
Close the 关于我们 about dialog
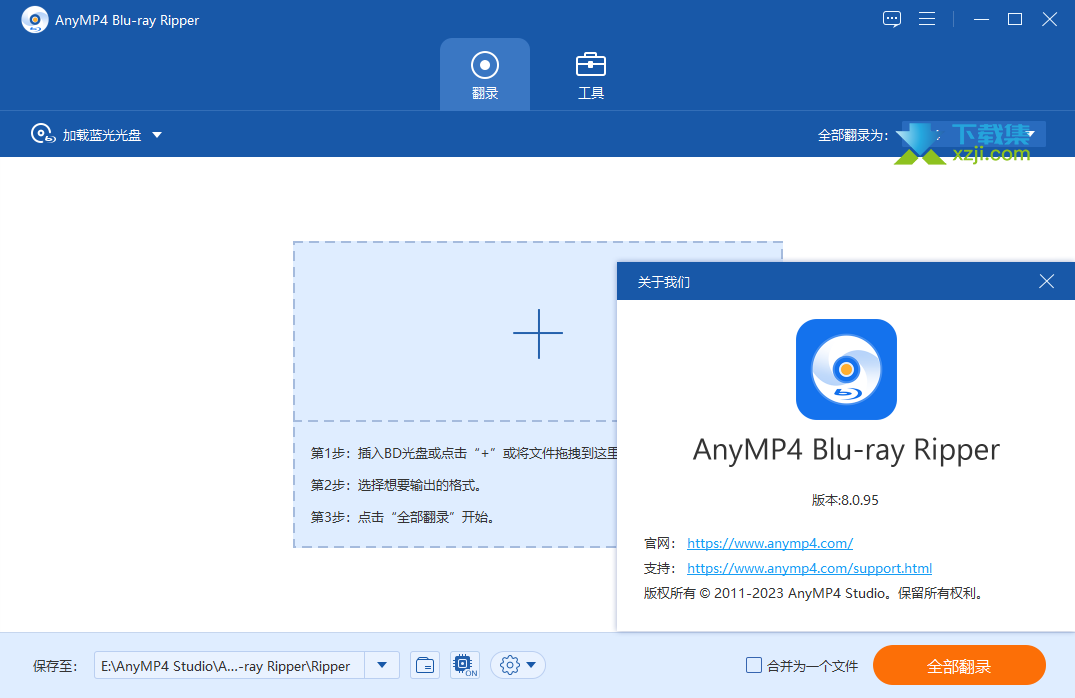tap(1046, 281)
